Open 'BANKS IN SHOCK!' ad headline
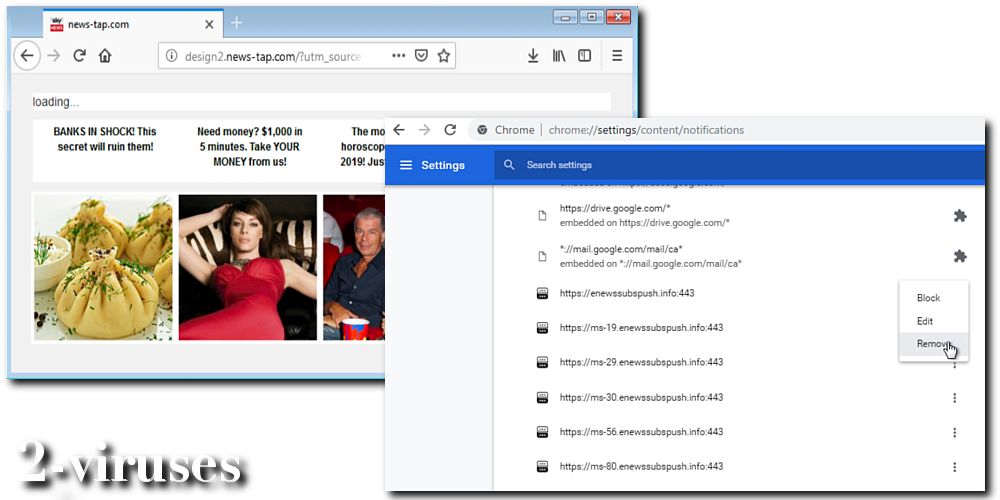 pos(105,139)
